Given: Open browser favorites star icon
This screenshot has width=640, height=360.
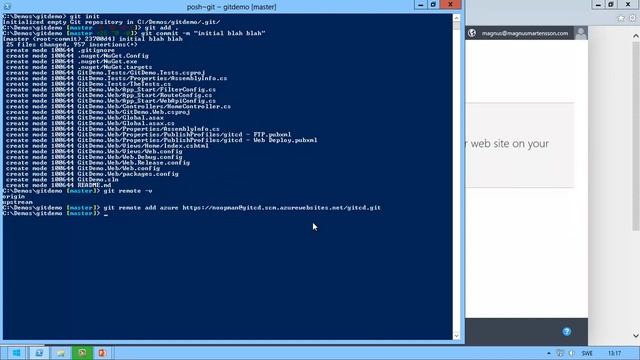Looking at the screenshot, I should [x=621, y=18].
